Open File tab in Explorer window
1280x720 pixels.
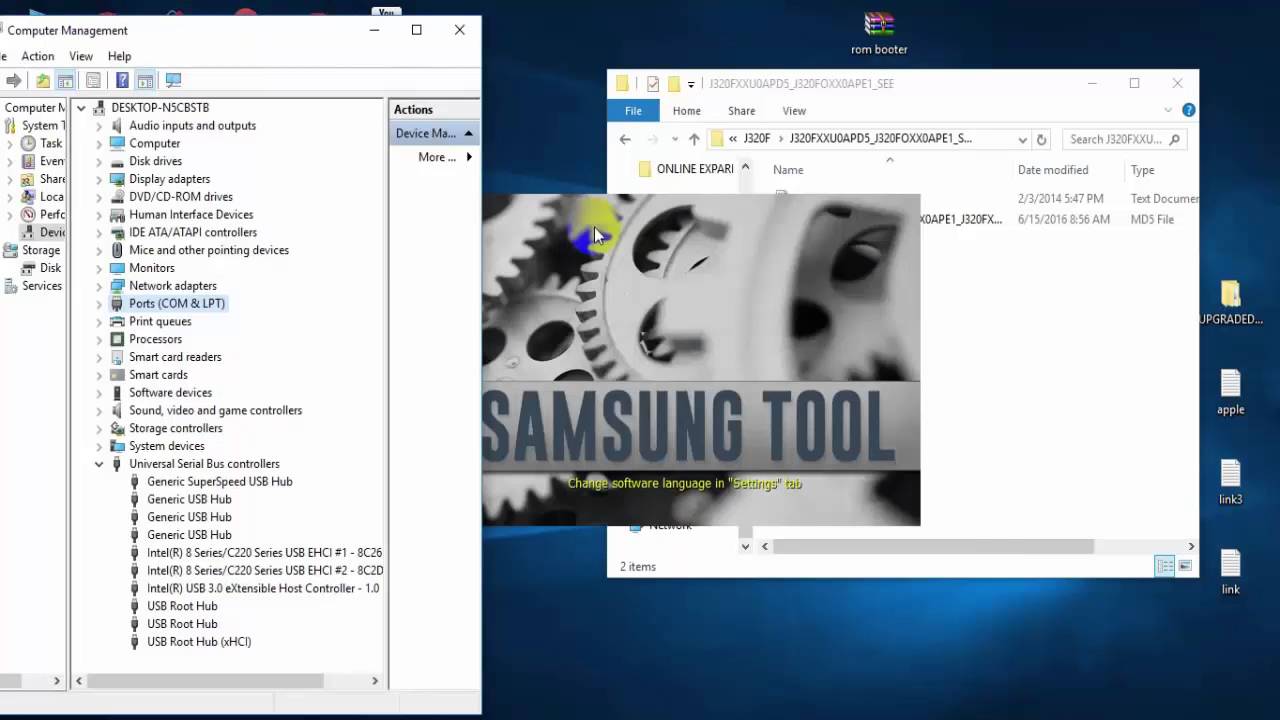[633, 111]
